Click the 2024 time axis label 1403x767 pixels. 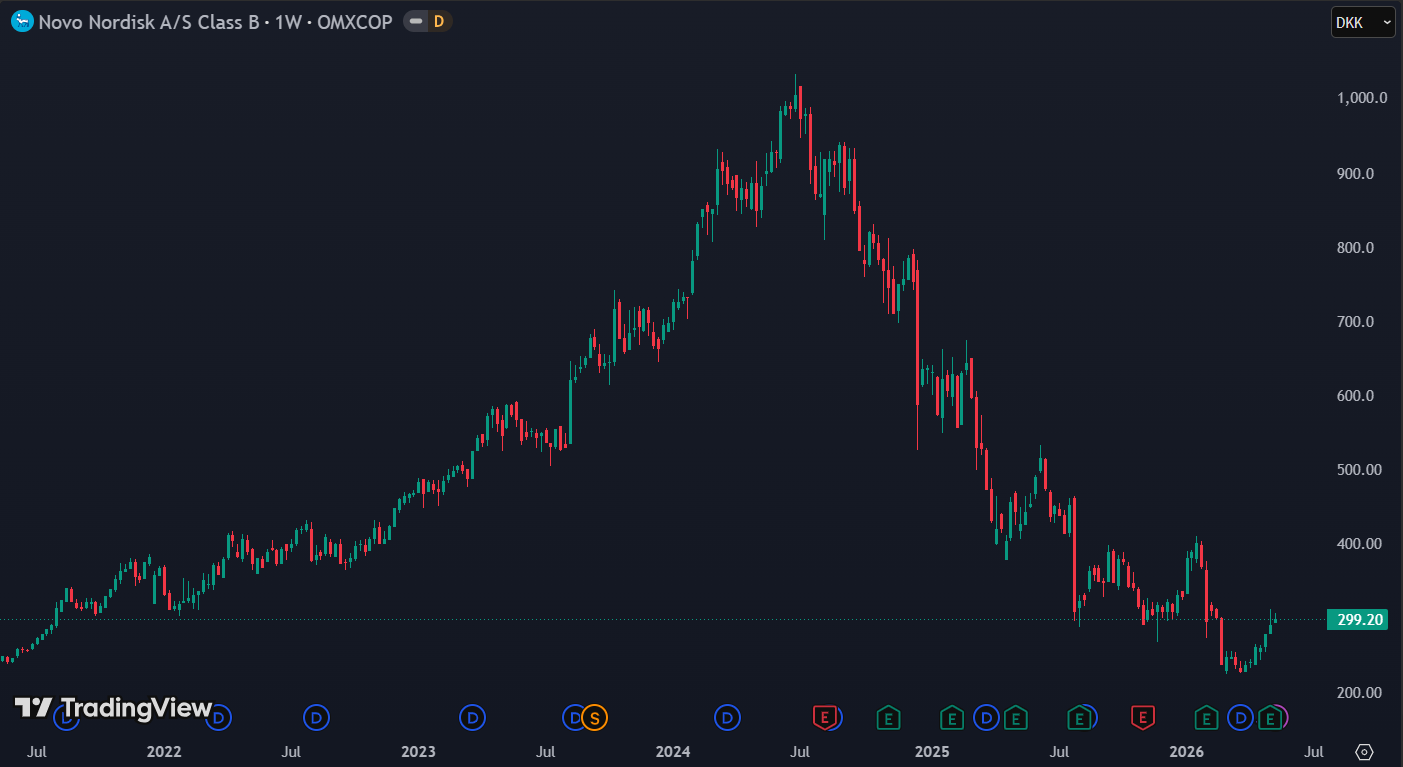coord(674,751)
